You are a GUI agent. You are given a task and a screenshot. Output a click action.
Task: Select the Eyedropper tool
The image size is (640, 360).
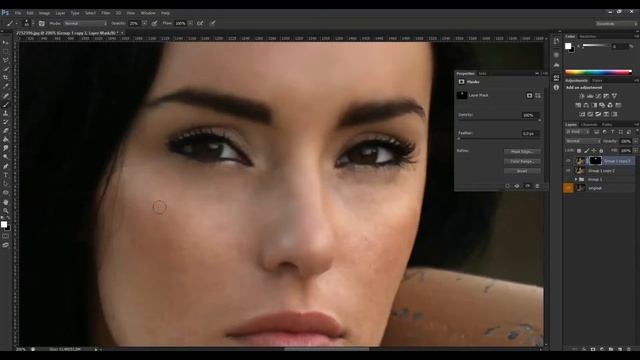coord(6,86)
